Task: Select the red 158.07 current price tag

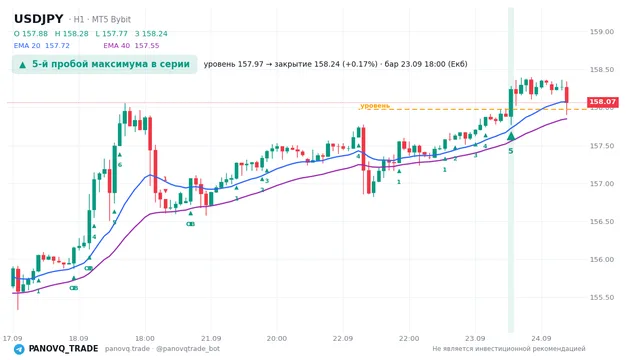Action: 602,102
